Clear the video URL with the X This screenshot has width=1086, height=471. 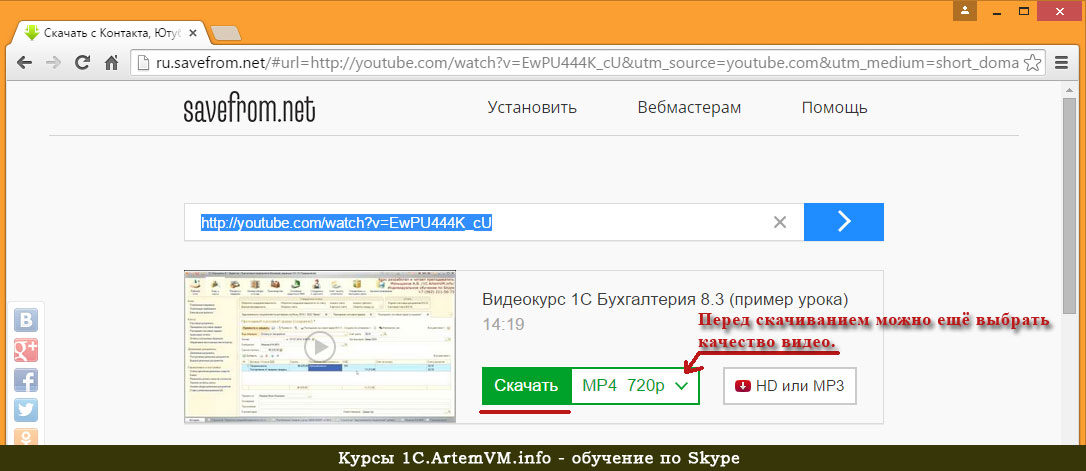tap(780, 222)
